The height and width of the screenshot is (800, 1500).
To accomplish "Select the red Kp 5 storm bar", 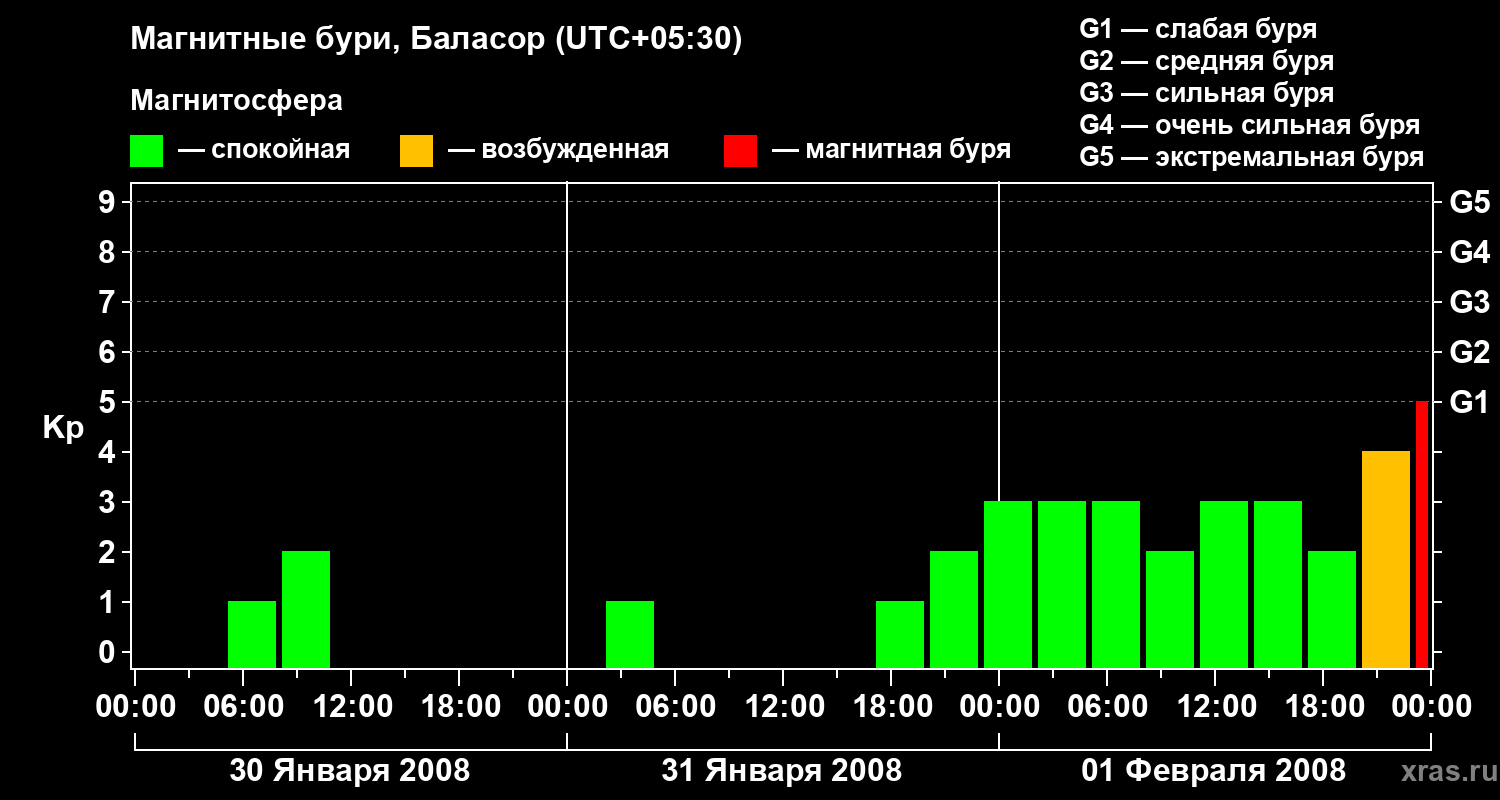I will point(1422,534).
